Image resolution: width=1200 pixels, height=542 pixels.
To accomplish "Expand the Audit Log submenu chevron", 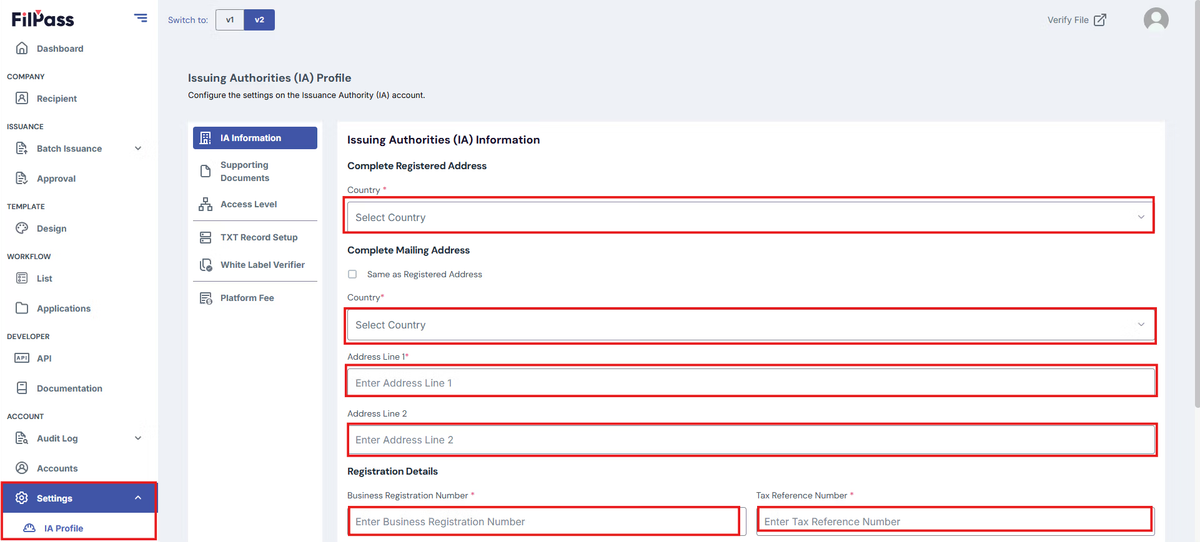I will (138, 438).
